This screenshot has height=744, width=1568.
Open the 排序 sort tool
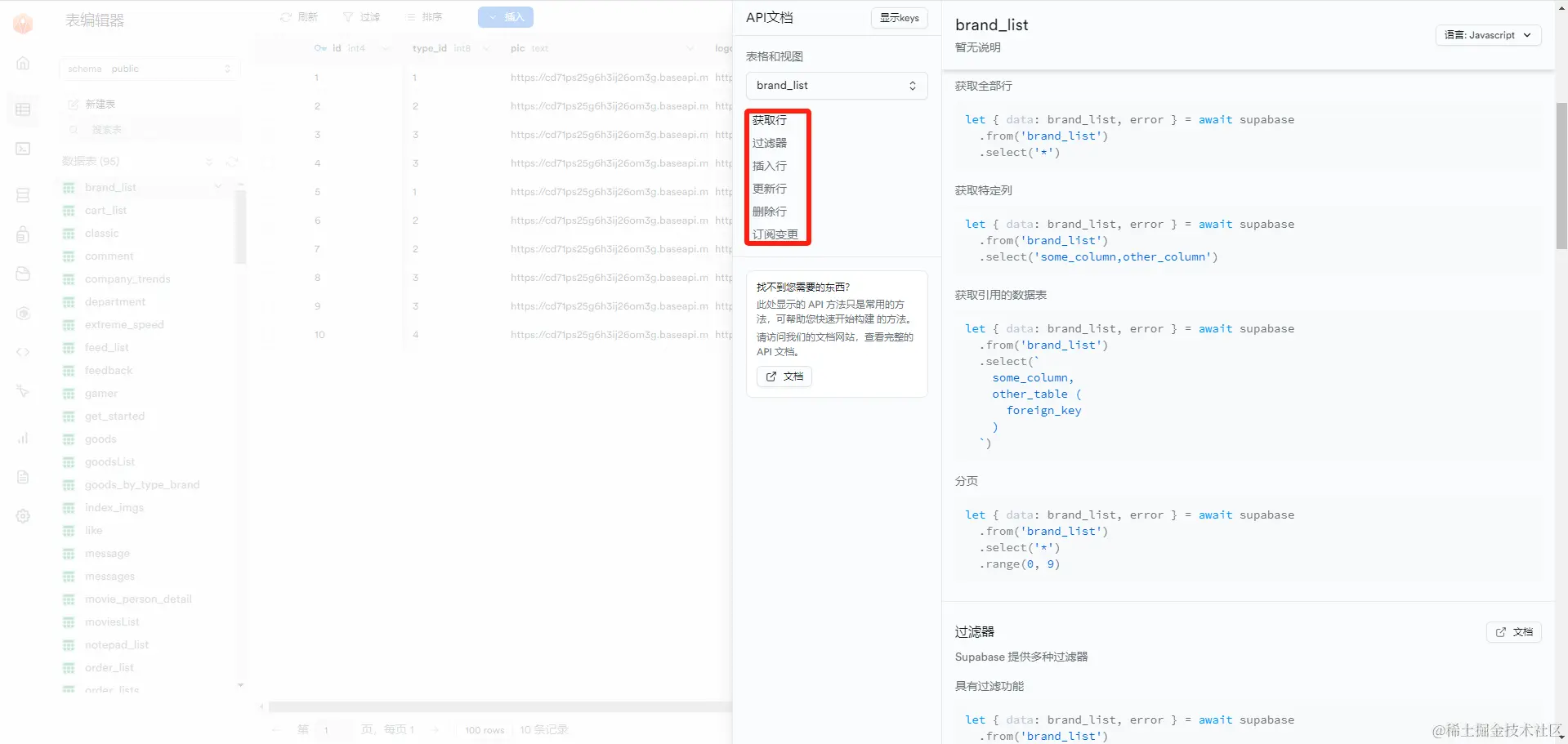click(423, 17)
